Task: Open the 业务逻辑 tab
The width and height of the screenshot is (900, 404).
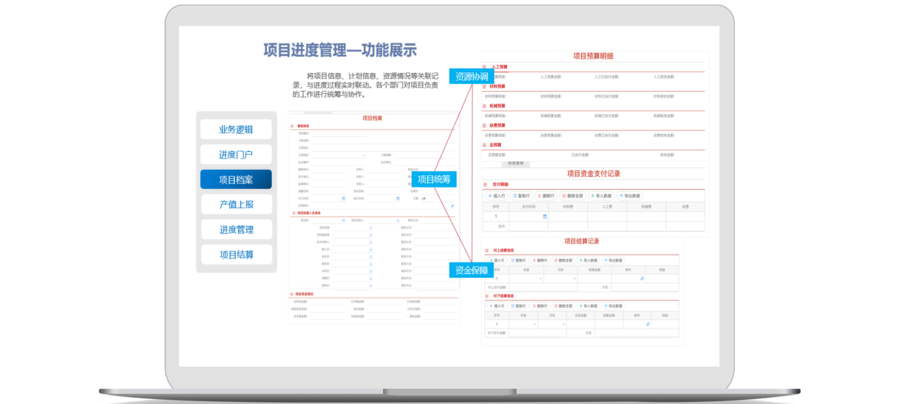Action: tap(234, 129)
